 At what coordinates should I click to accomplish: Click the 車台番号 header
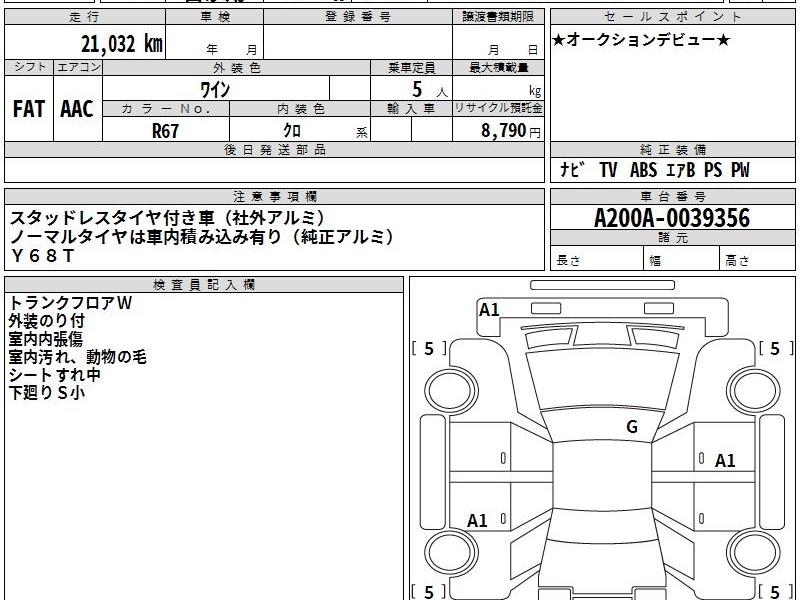[672, 196]
